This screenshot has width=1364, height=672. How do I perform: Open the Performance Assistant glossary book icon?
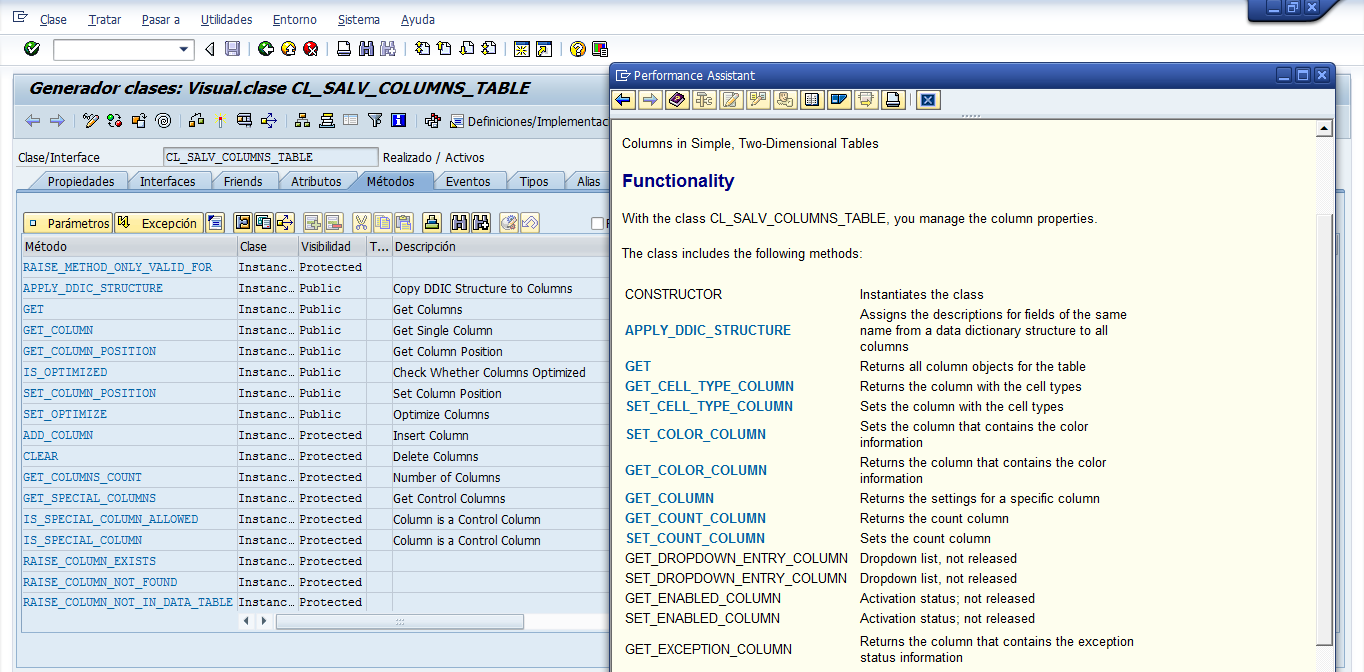679,99
